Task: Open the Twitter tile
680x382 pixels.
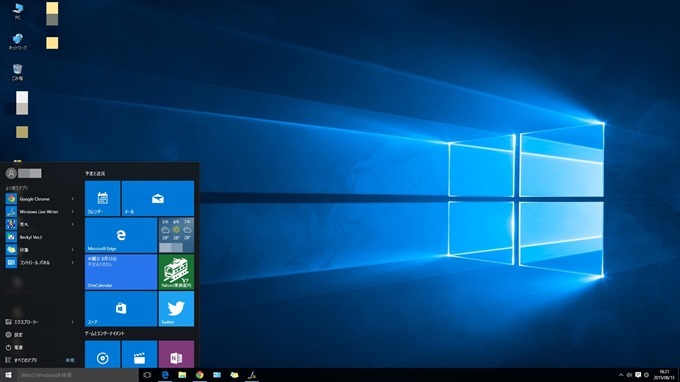Action: (x=176, y=309)
